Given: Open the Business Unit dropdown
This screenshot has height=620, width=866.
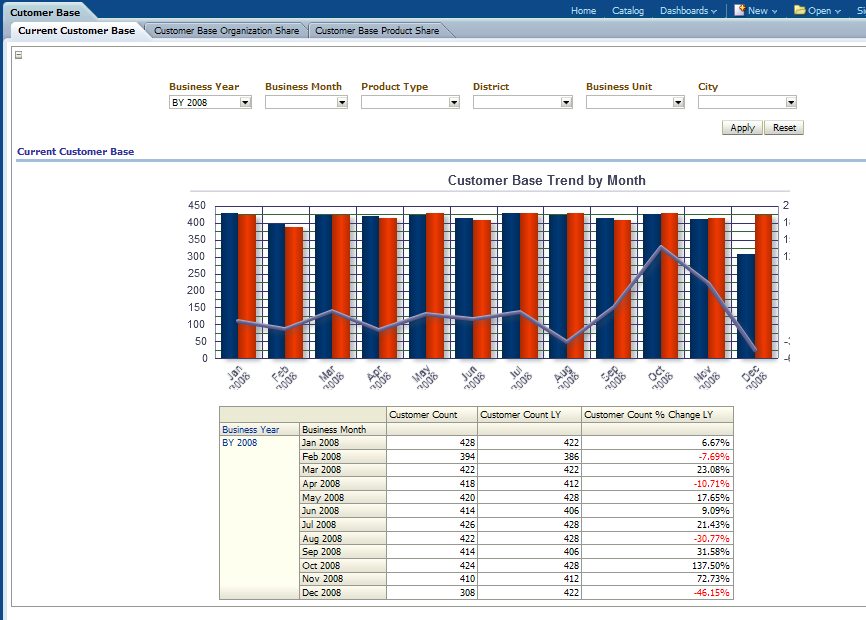Looking at the screenshot, I should [678, 102].
